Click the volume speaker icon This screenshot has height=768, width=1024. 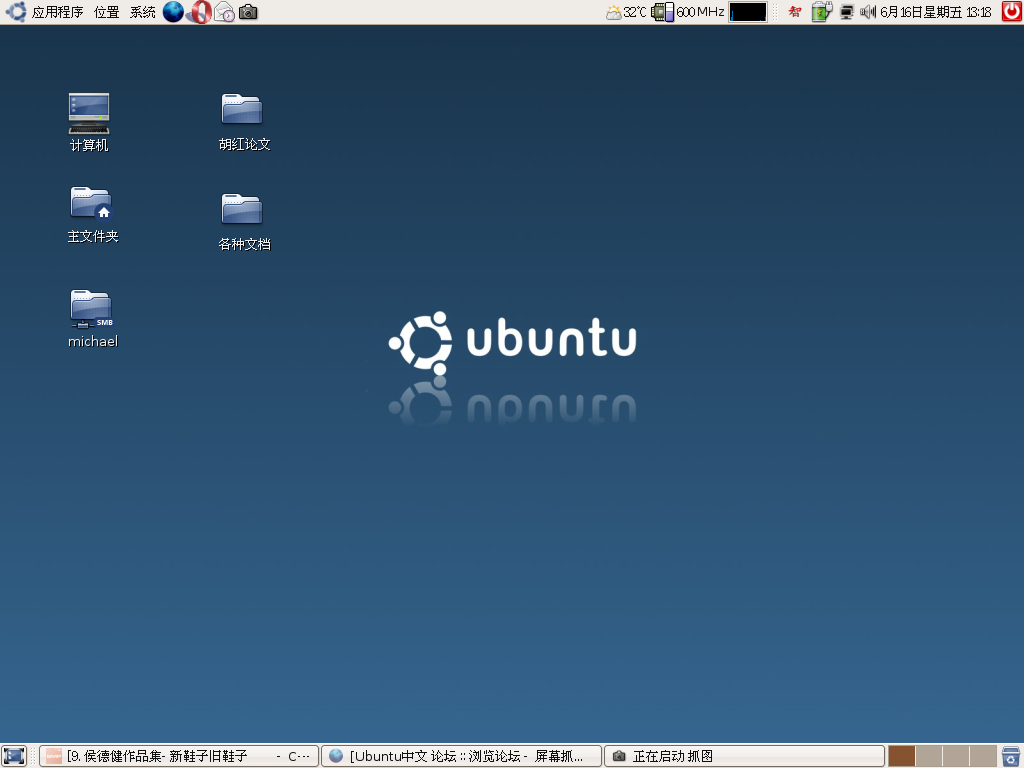(x=867, y=12)
